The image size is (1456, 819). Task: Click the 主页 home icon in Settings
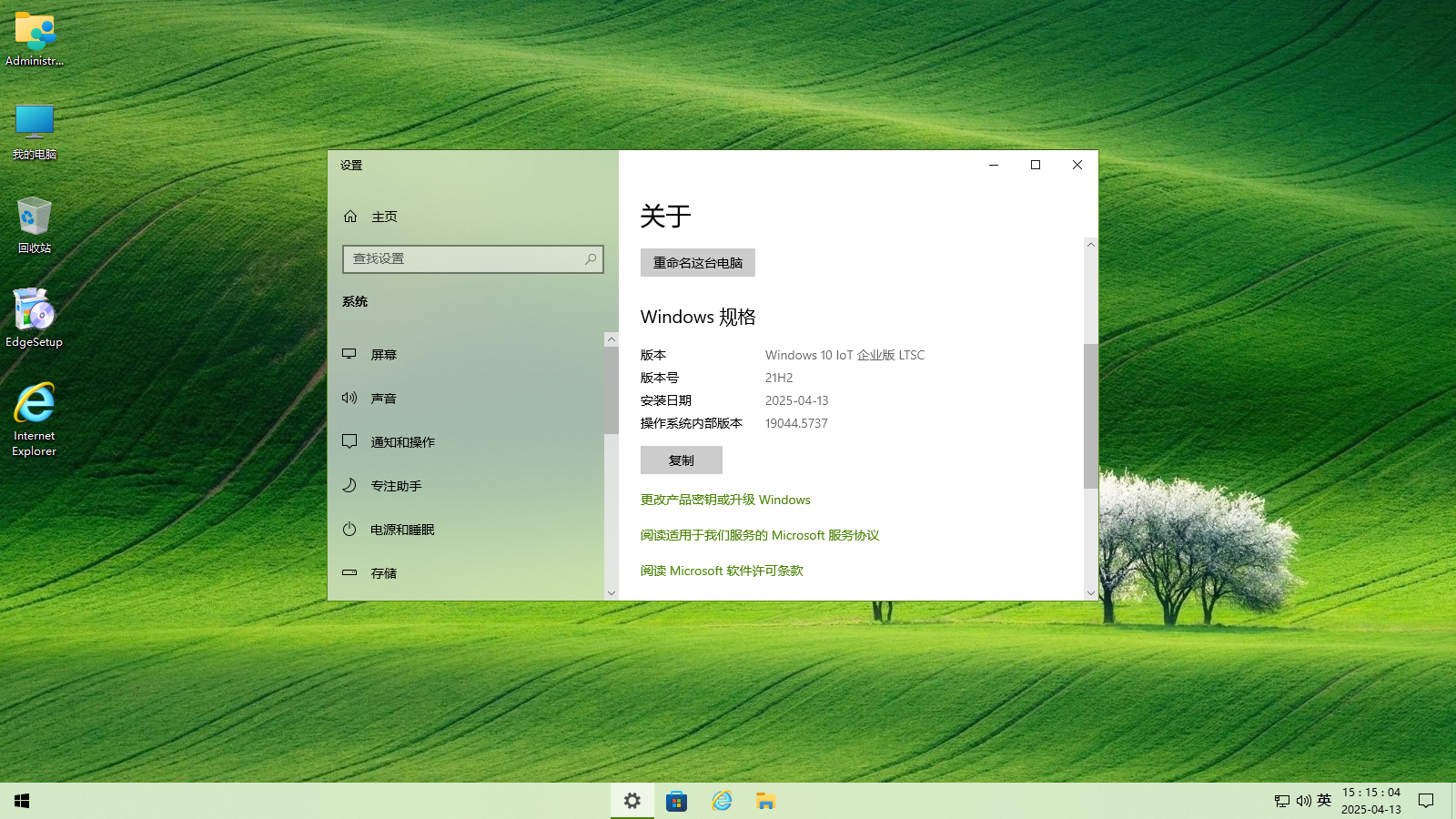click(350, 217)
